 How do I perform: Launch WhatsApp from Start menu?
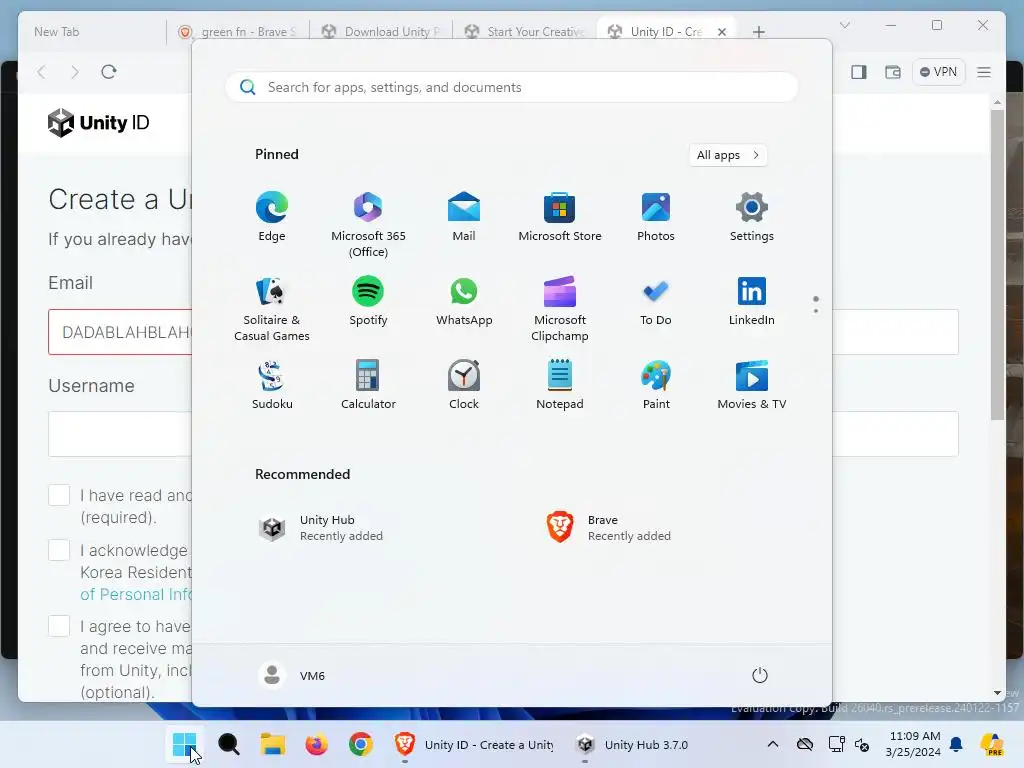[x=464, y=301]
